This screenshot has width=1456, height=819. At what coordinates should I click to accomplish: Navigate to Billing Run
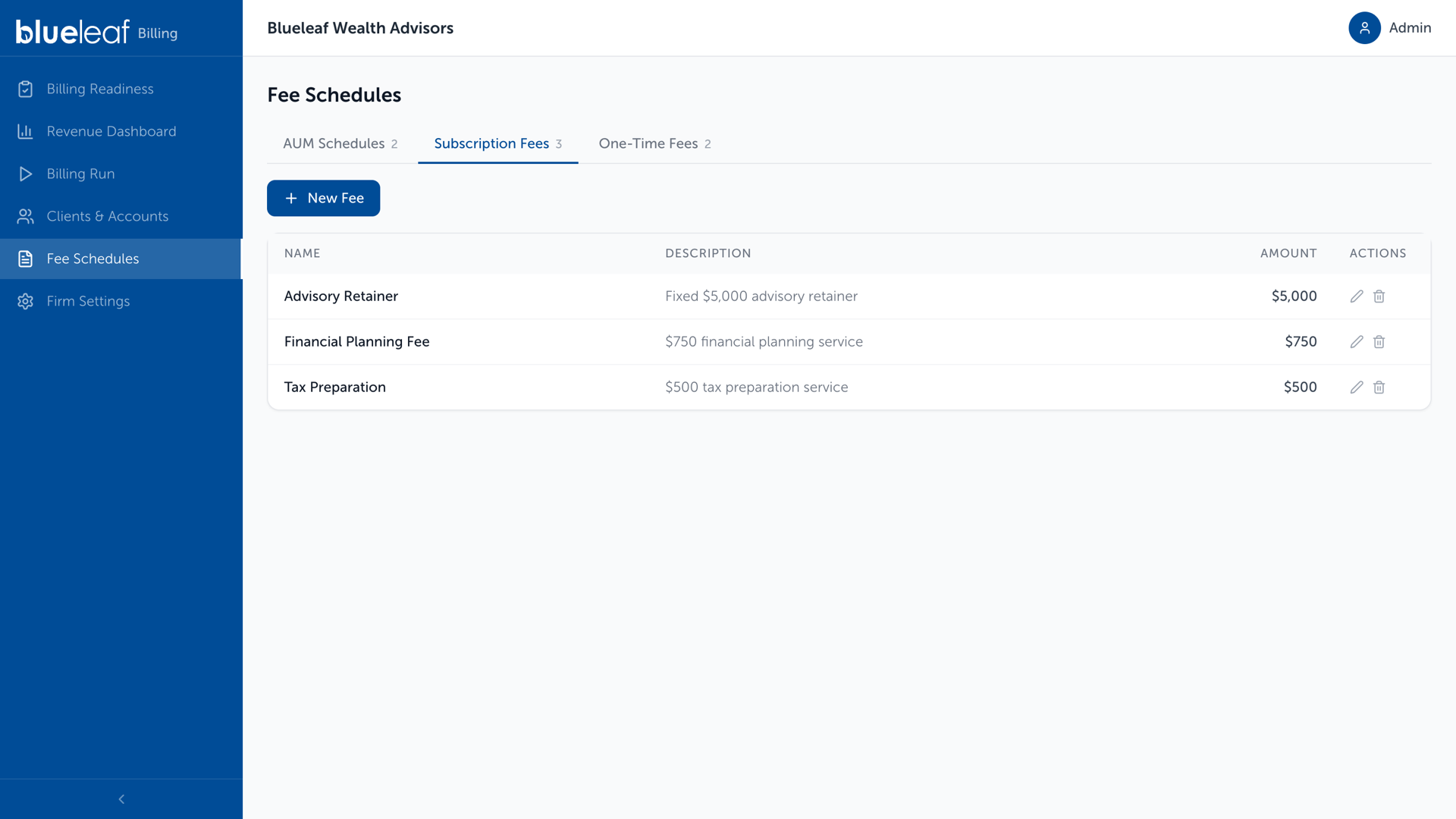click(121, 174)
